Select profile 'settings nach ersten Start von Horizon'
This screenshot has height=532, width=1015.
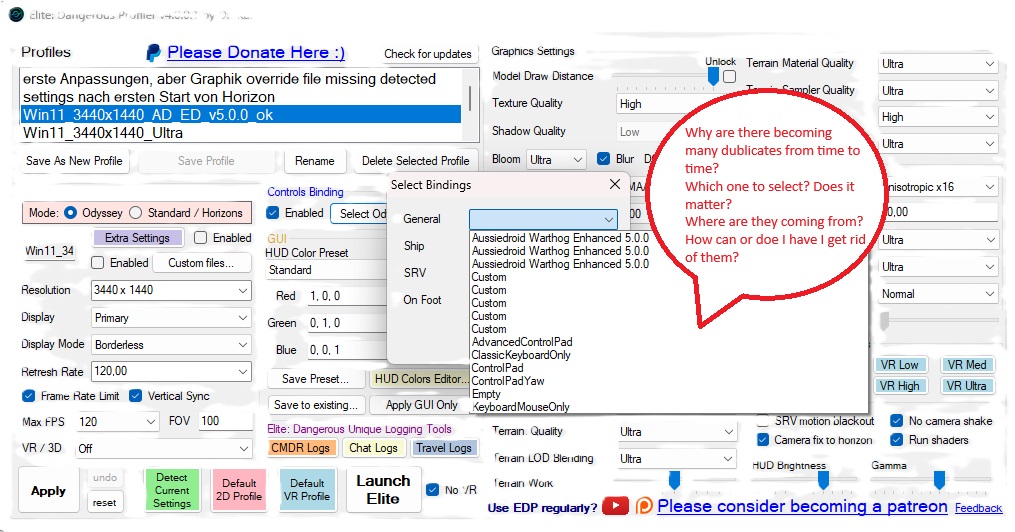240,96
